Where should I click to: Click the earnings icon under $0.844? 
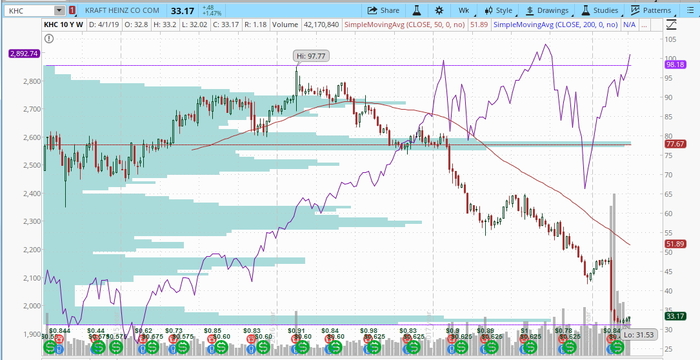[59, 339]
